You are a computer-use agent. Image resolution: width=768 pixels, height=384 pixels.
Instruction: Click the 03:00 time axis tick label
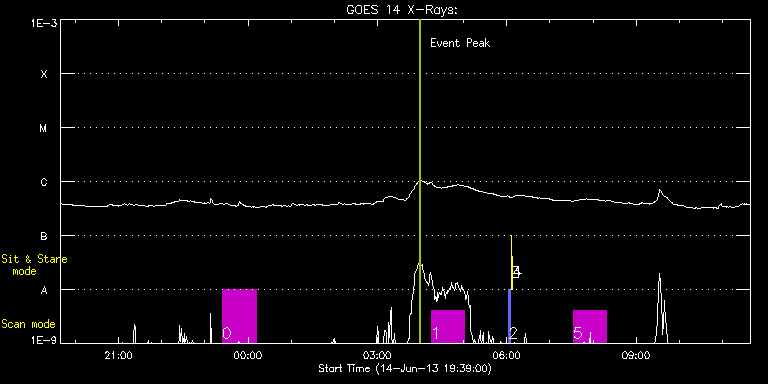click(x=378, y=356)
